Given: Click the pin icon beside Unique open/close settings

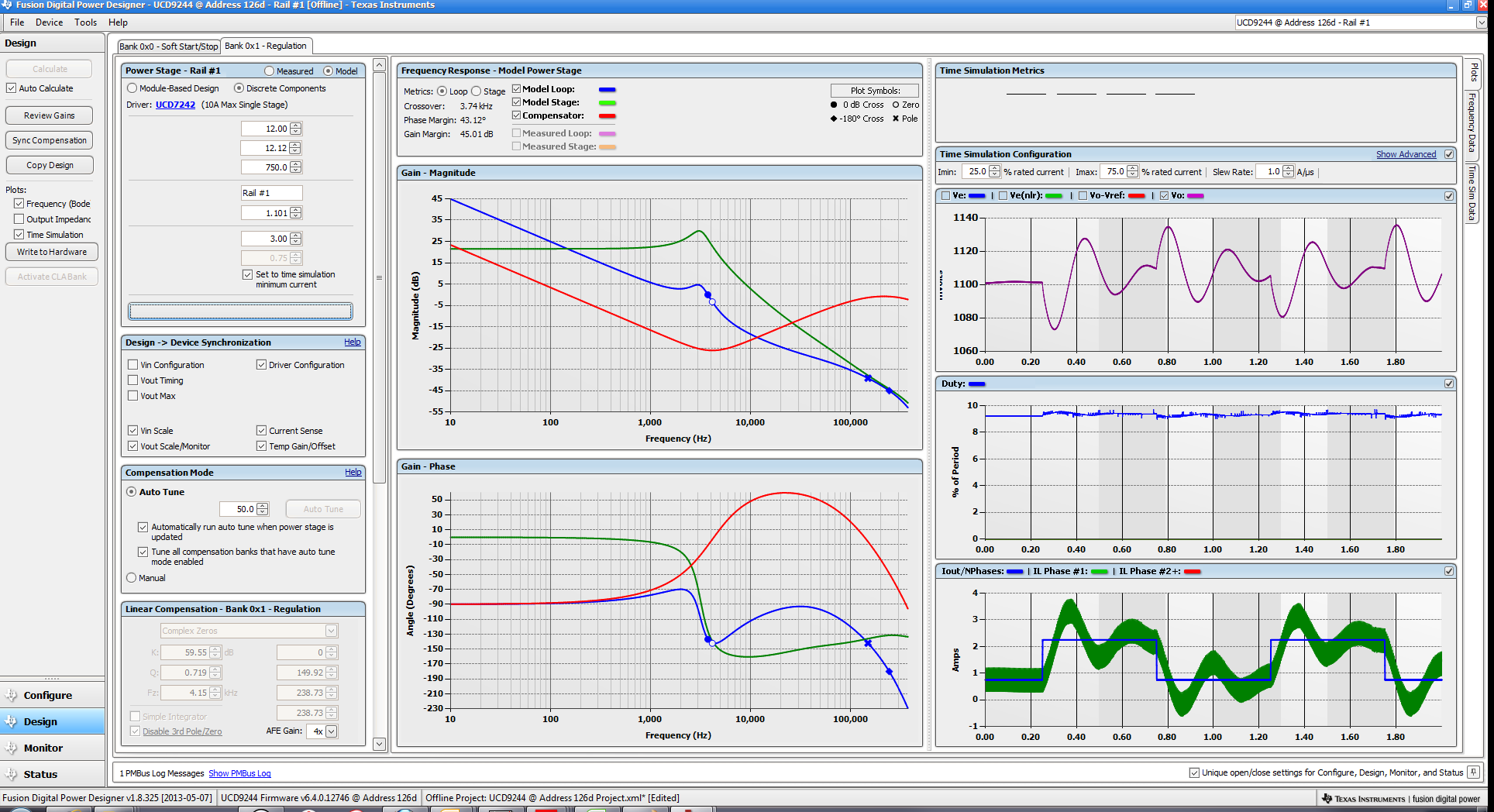Looking at the screenshot, I should [1473, 772].
